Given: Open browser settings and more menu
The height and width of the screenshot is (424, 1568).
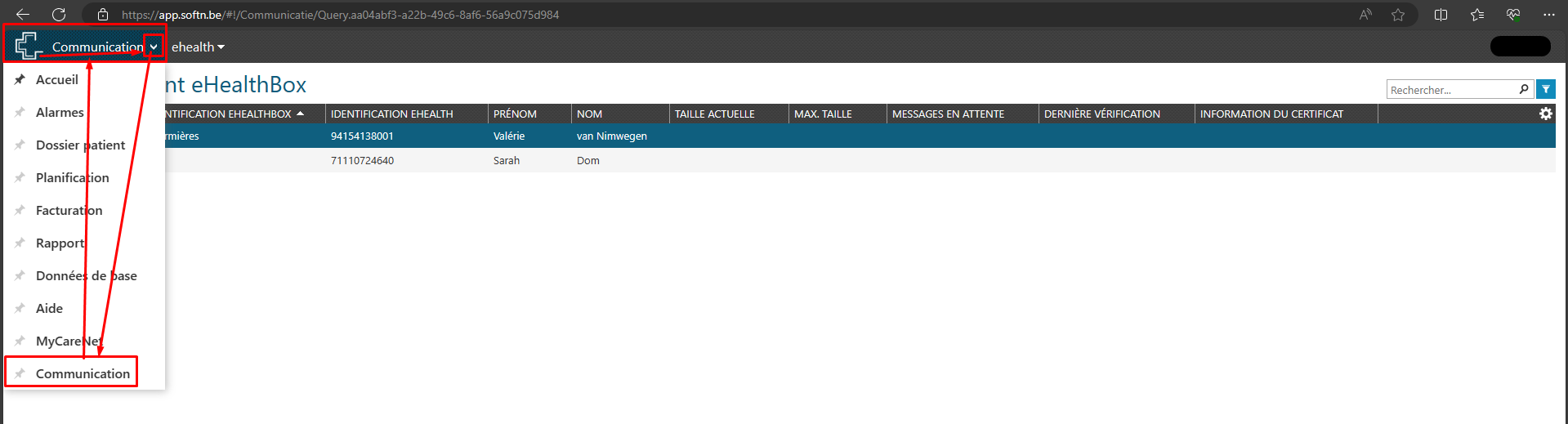Looking at the screenshot, I should coord(1549,15).
